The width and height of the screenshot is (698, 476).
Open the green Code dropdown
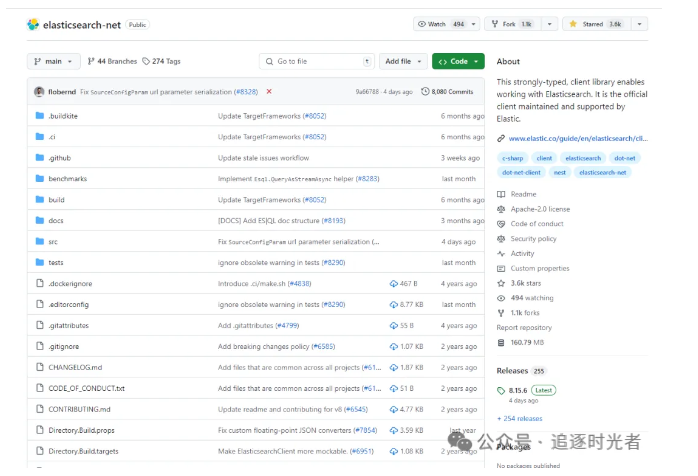[x=458, y=61]
